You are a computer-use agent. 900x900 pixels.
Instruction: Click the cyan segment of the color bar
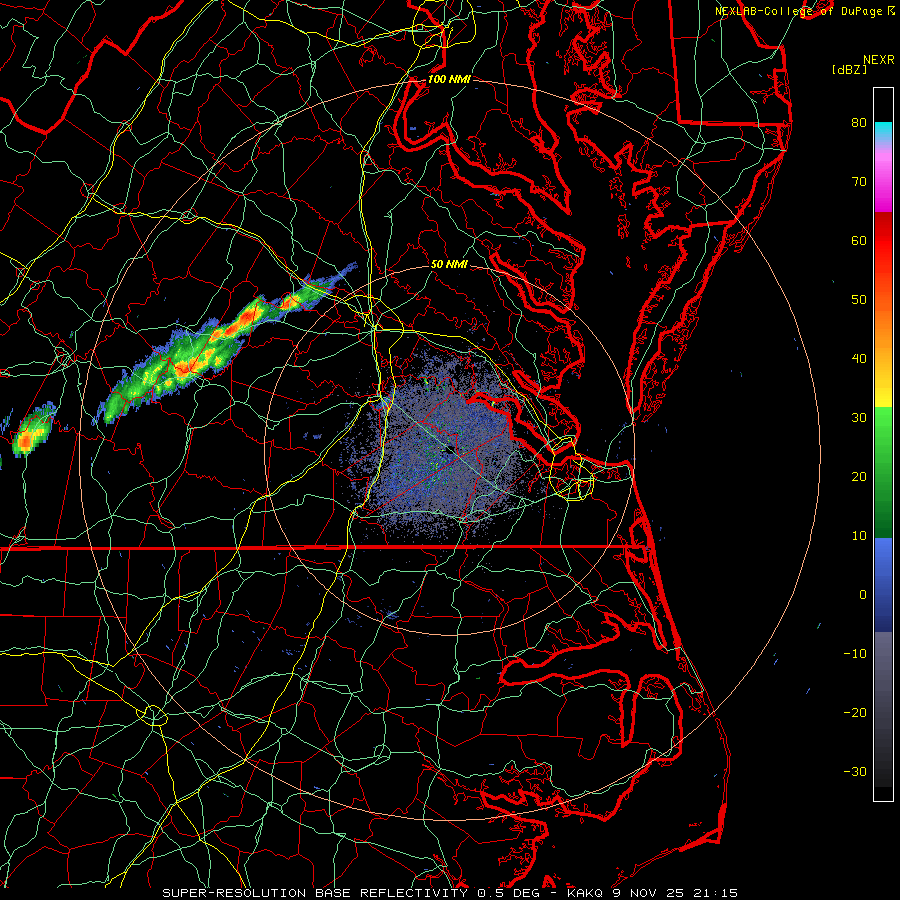click(x=883, y=131)
